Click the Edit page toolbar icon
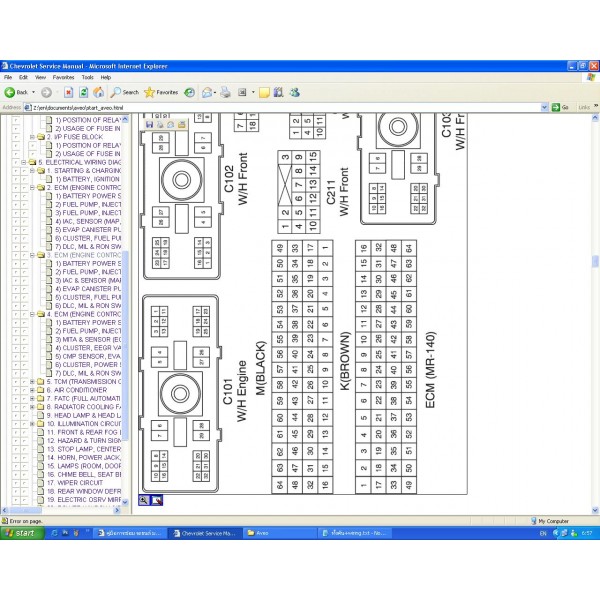 242,92
